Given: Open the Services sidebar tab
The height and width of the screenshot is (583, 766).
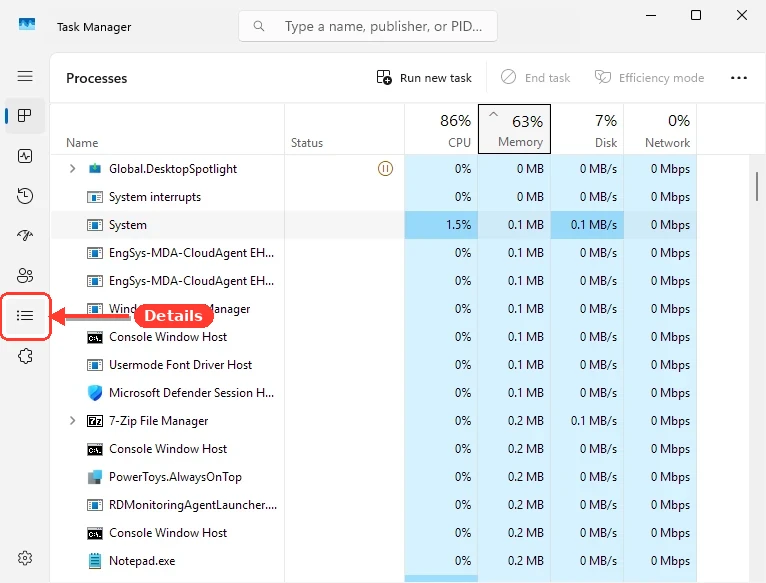Looking at the screenshot, I should (25, 356).
